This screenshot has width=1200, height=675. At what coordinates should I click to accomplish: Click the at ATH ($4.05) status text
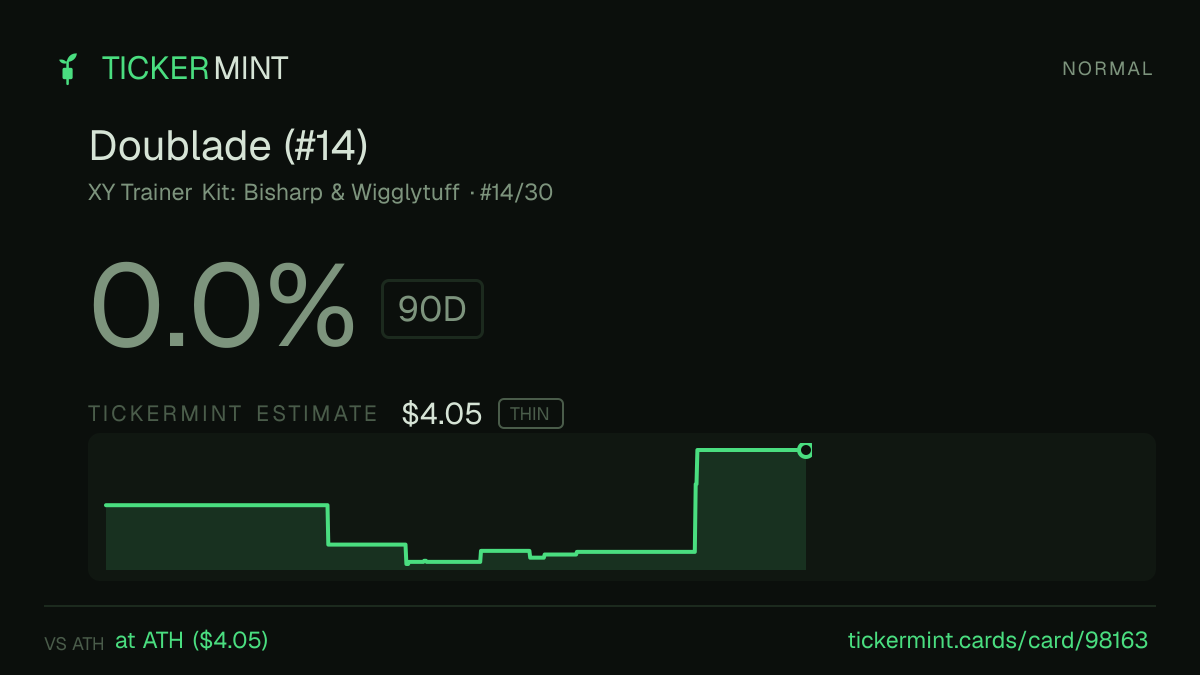(x=191, y=641)
